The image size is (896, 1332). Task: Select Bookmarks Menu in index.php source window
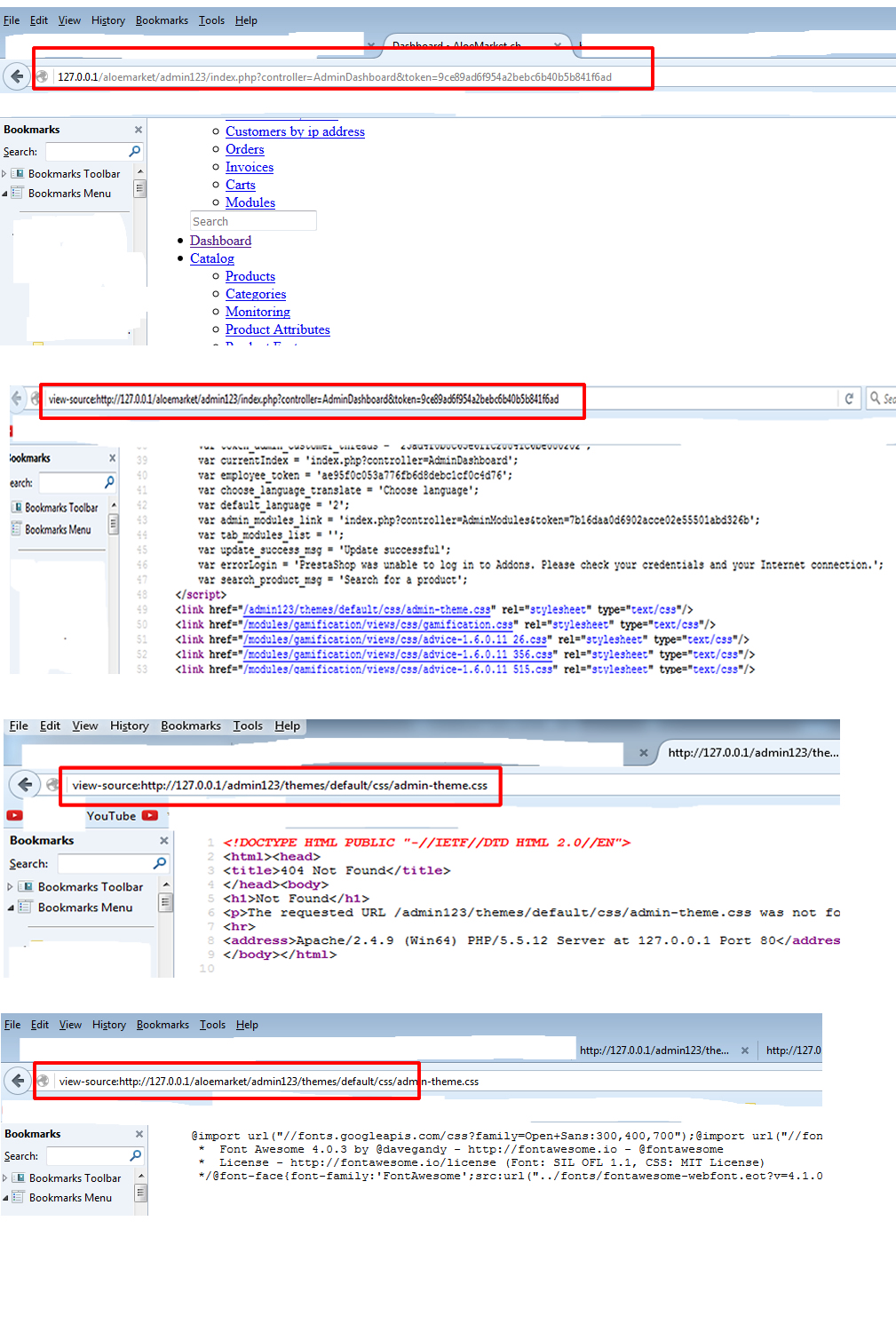pyautogui.click(x=58, y=529)
